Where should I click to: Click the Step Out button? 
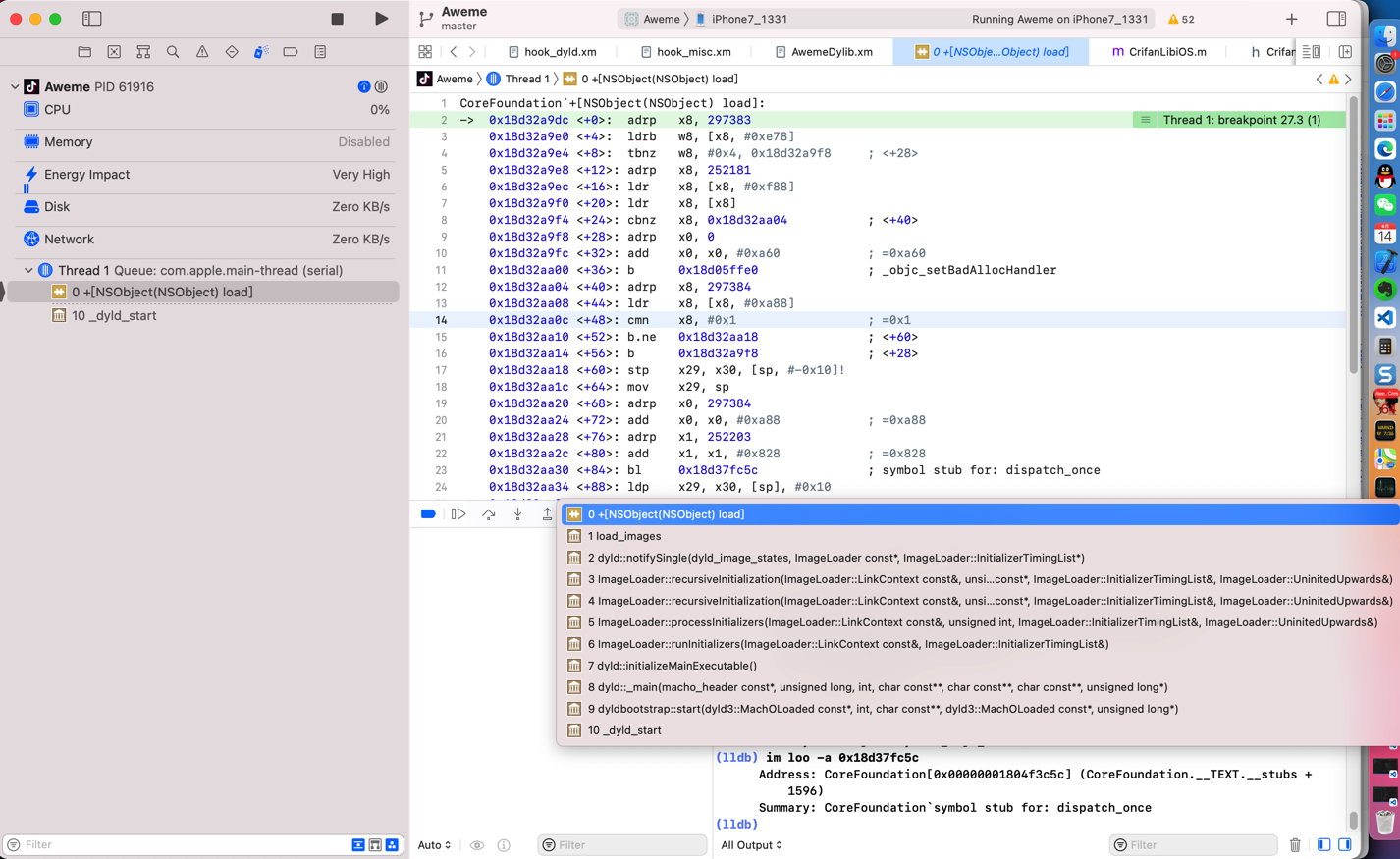click(x=547, y=514)
